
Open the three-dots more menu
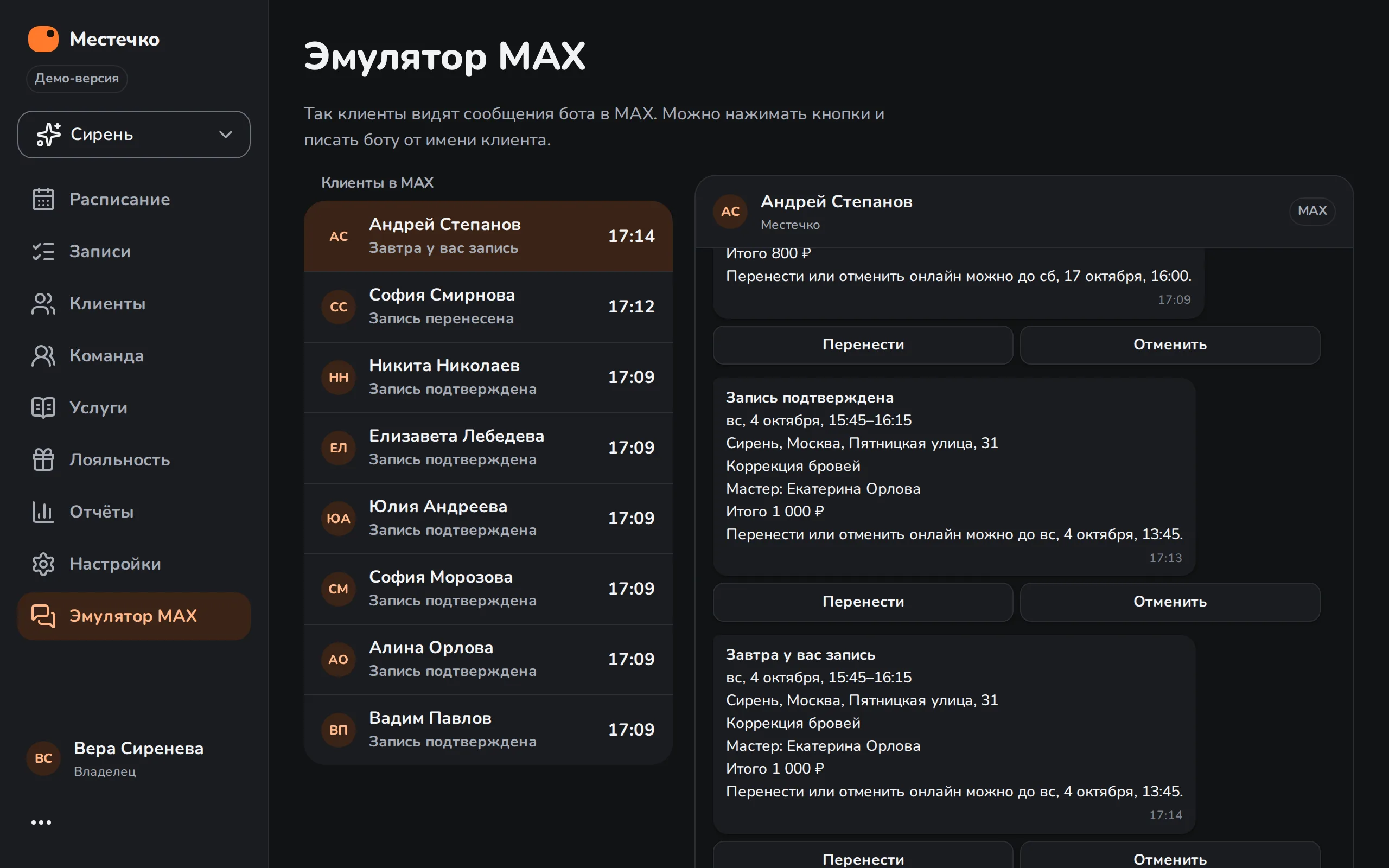point(41,822)
